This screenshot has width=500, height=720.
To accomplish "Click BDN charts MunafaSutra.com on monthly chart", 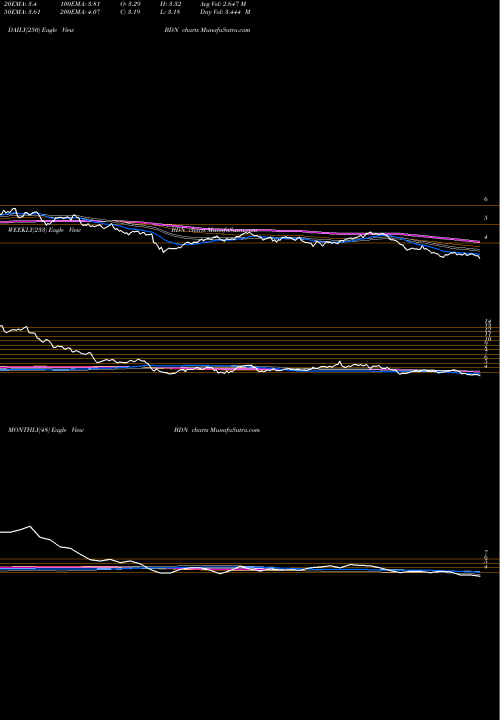I will pyautogui.click(x=217, y=430).
